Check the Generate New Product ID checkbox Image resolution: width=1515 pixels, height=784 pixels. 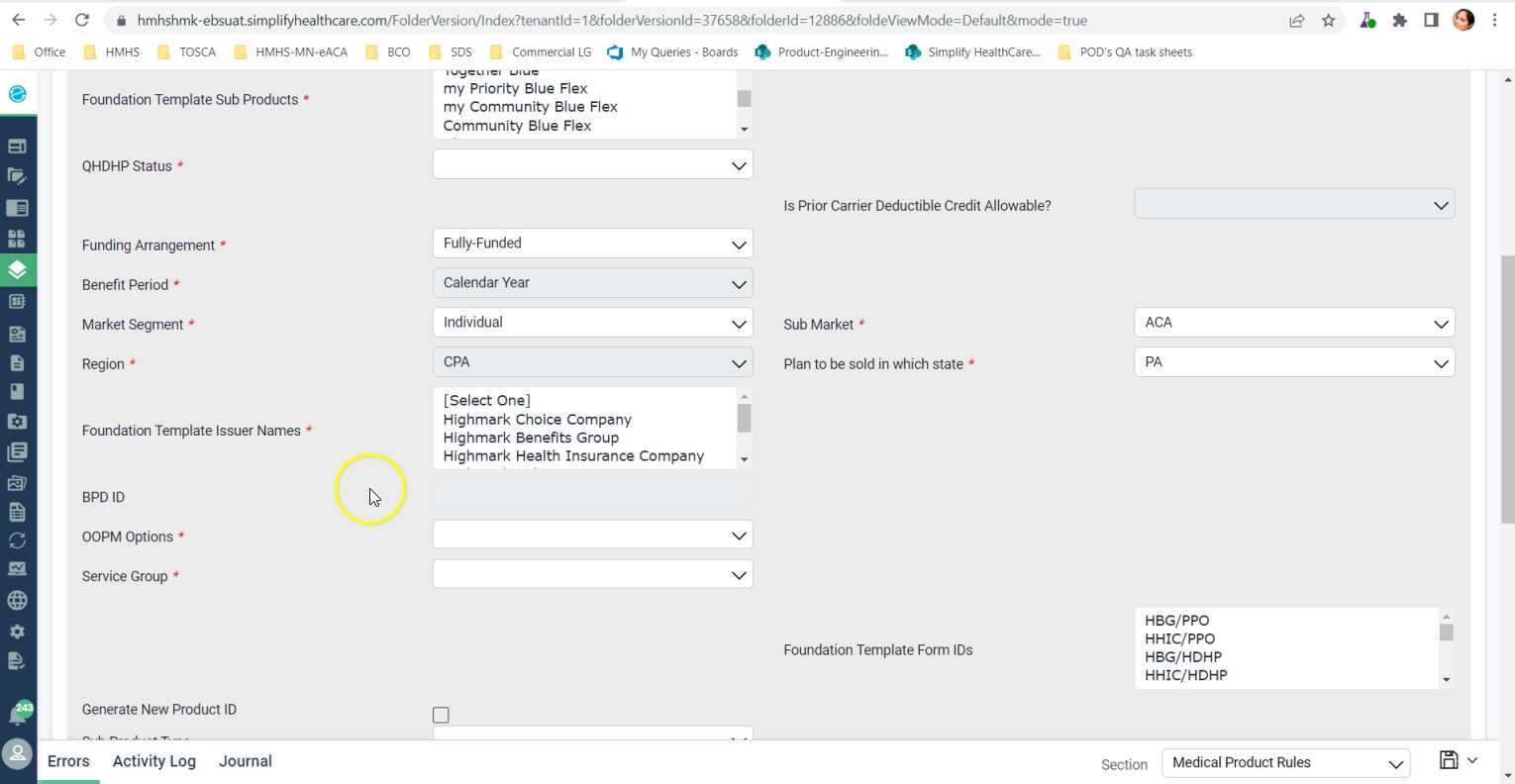pos(441,715)
